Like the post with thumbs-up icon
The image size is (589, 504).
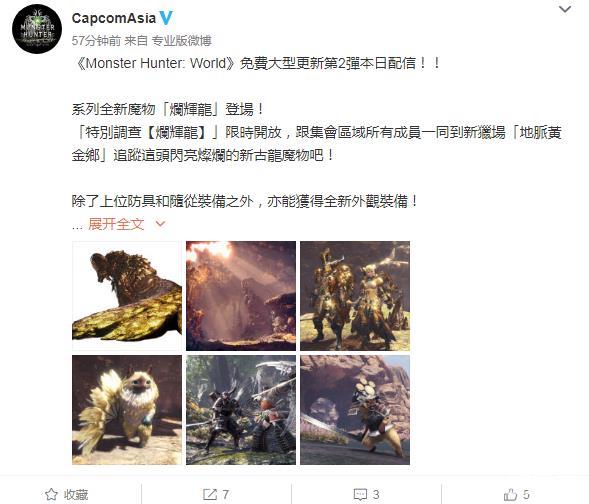[510, 494]
